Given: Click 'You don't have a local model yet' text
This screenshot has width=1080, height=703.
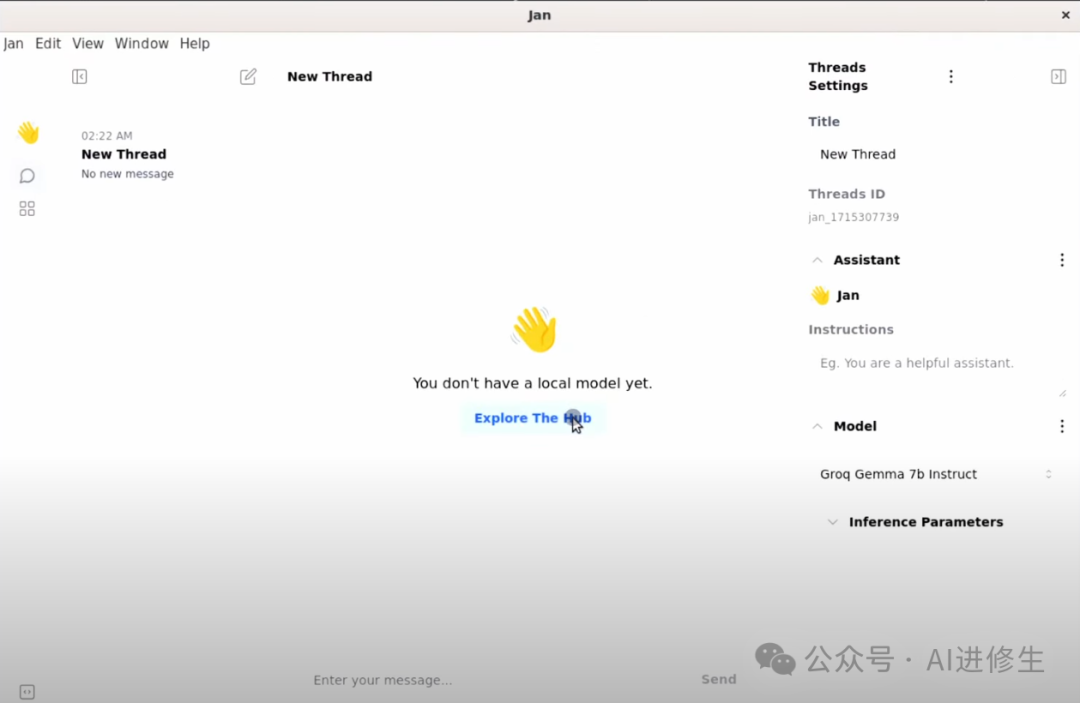Looking at the screenshot, I should tap(532, 383).
